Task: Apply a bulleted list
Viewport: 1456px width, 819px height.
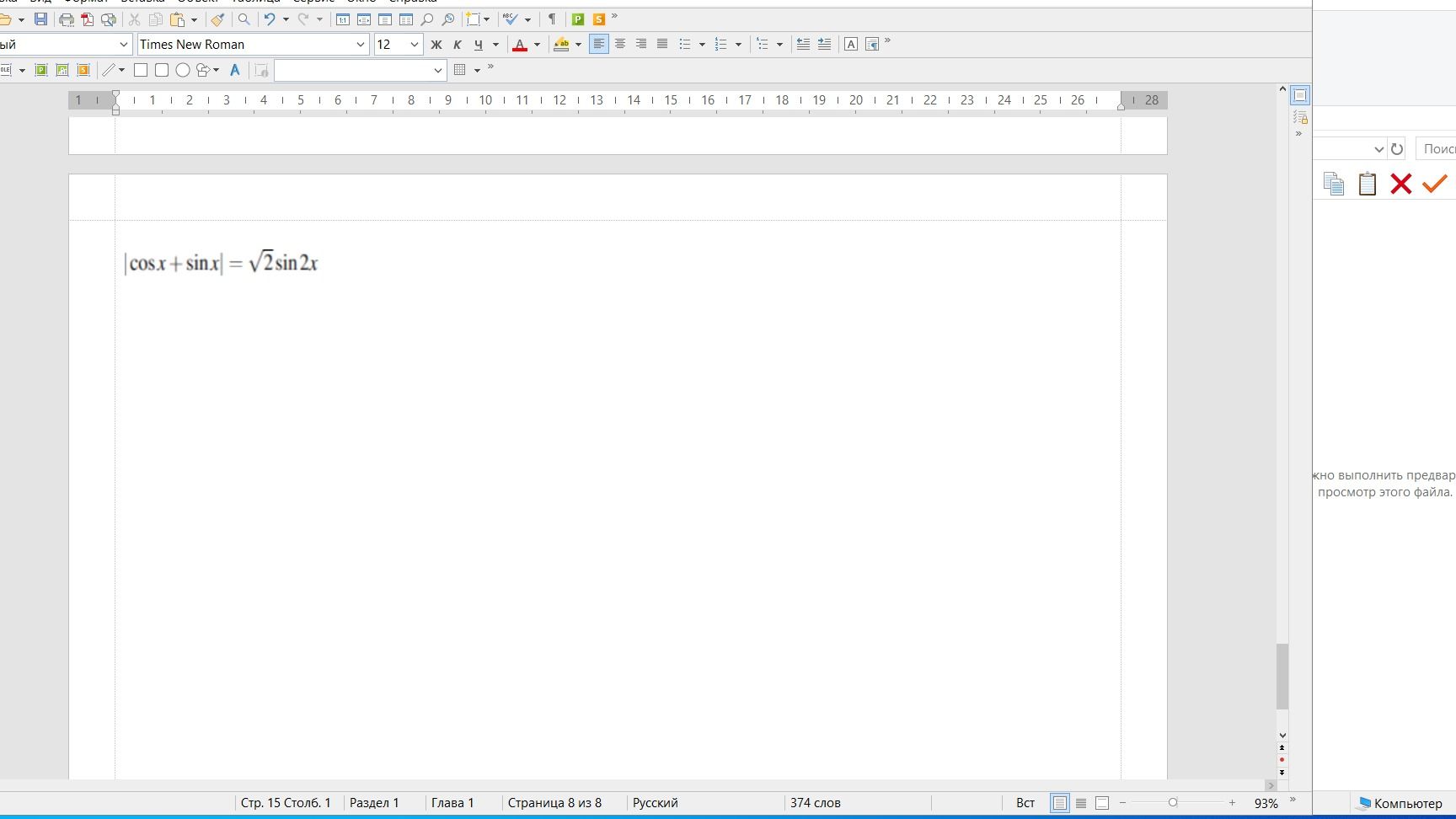Action: 685,45
